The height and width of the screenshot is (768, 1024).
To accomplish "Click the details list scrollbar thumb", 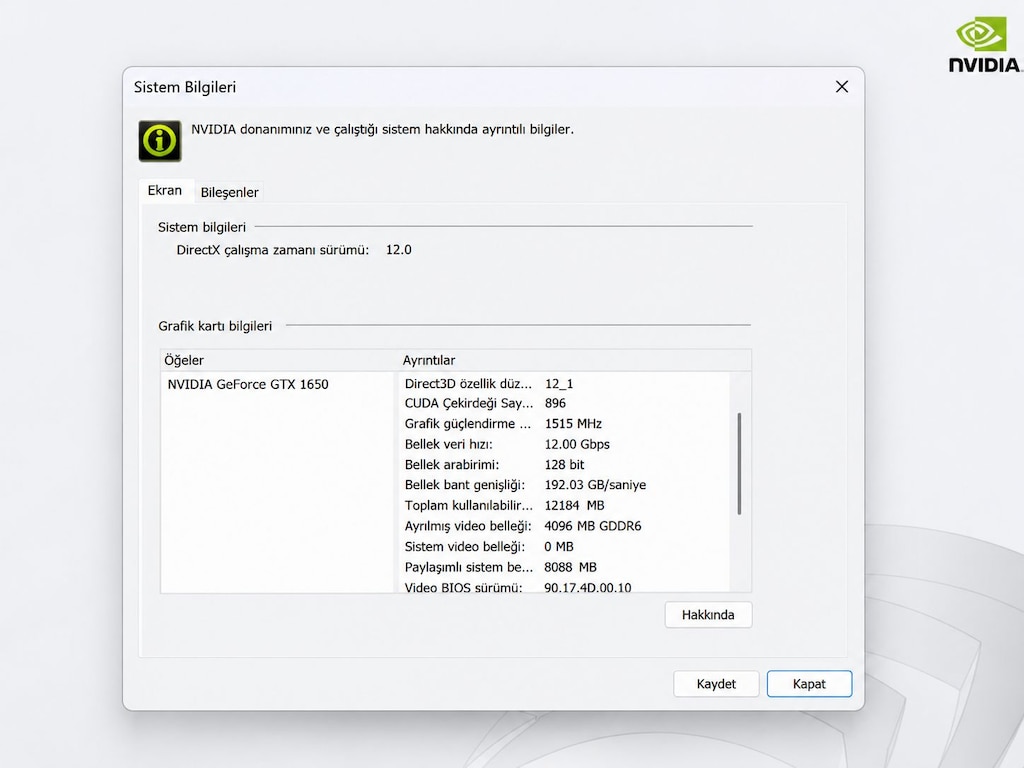I will (739, 464).
